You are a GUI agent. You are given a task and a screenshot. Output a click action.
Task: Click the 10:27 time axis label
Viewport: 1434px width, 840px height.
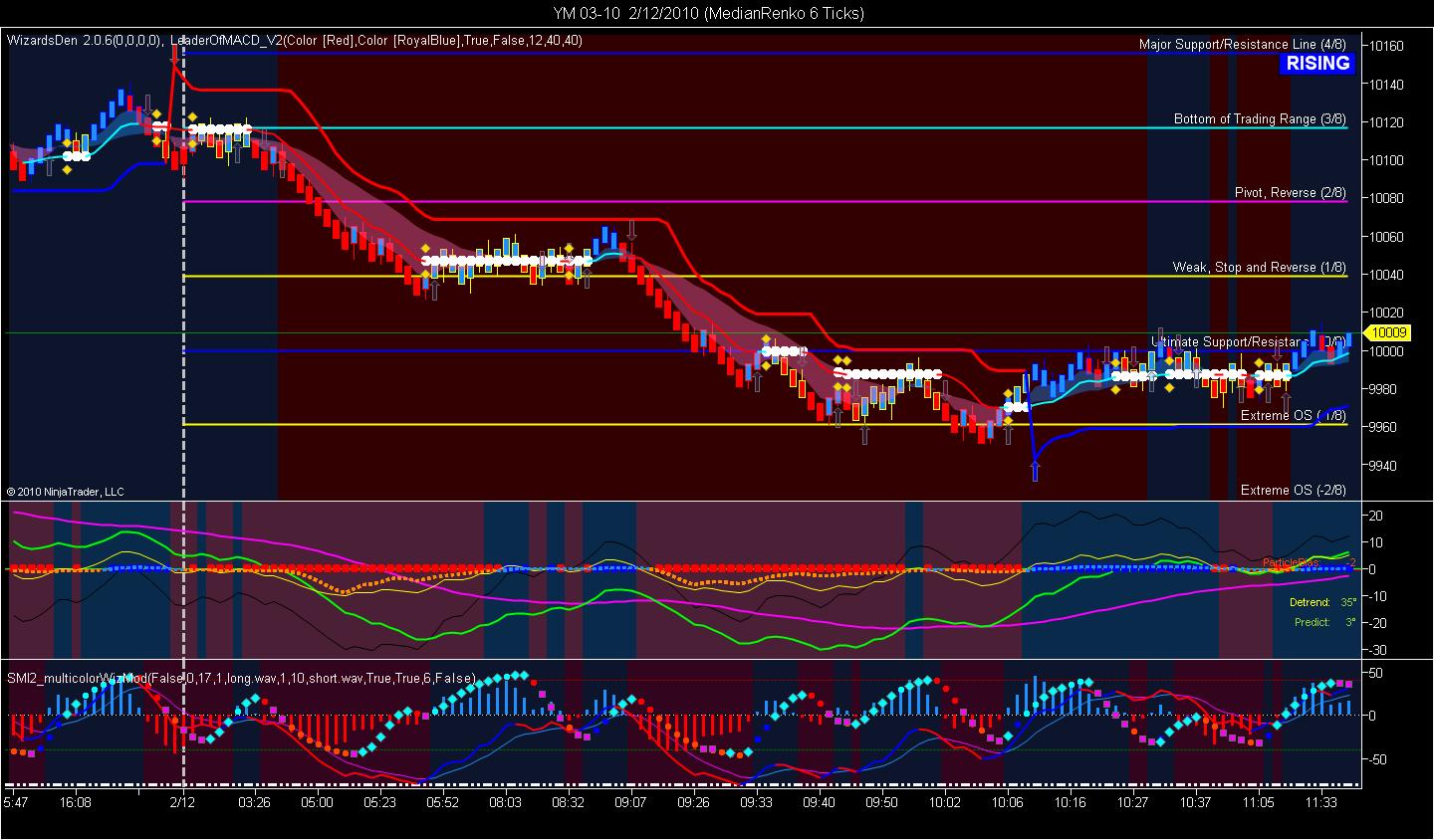pos(1132,801)
